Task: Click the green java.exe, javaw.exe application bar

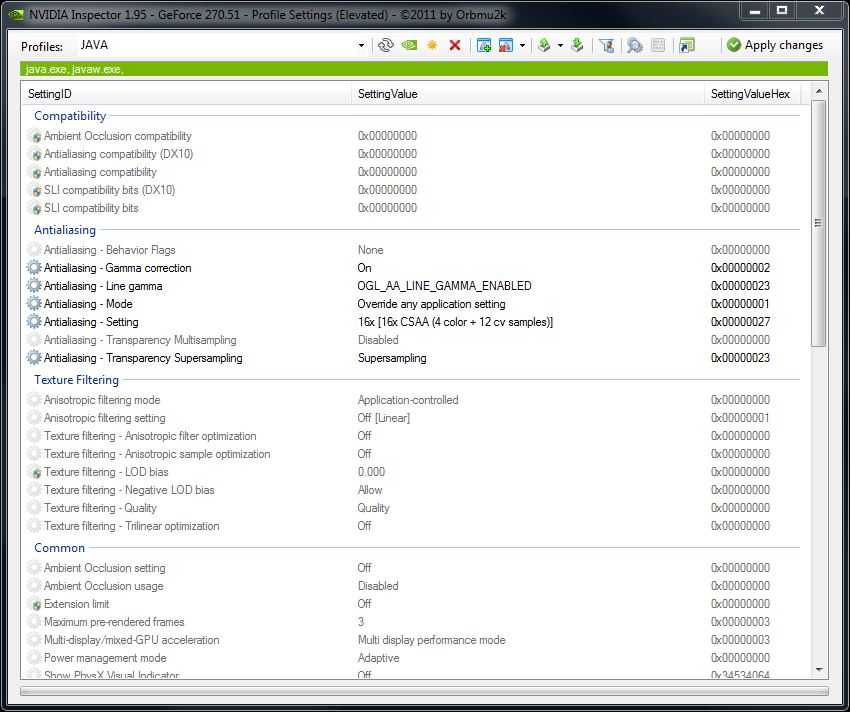Action: point(424,69)
